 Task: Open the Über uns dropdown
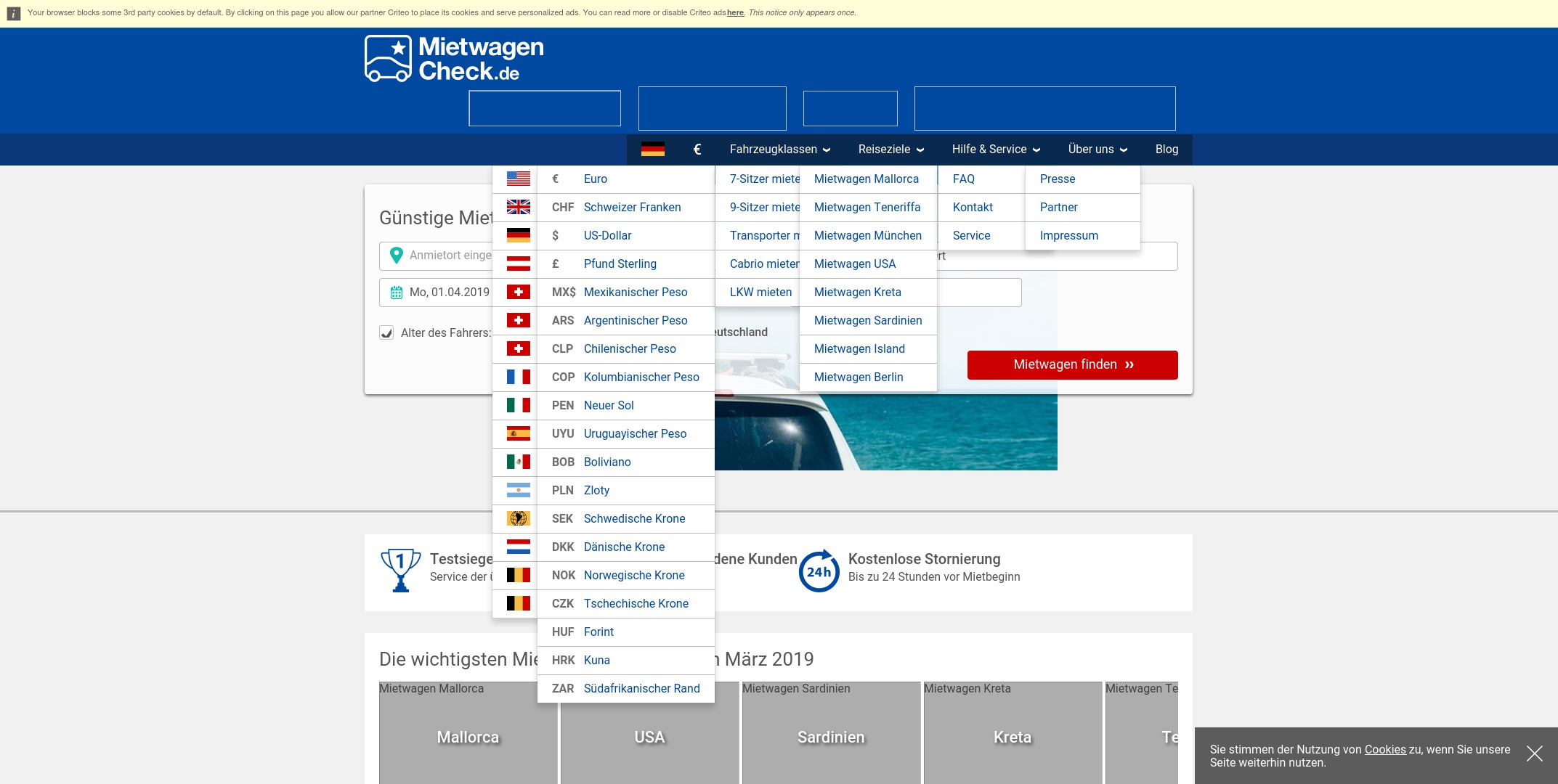1098,149
